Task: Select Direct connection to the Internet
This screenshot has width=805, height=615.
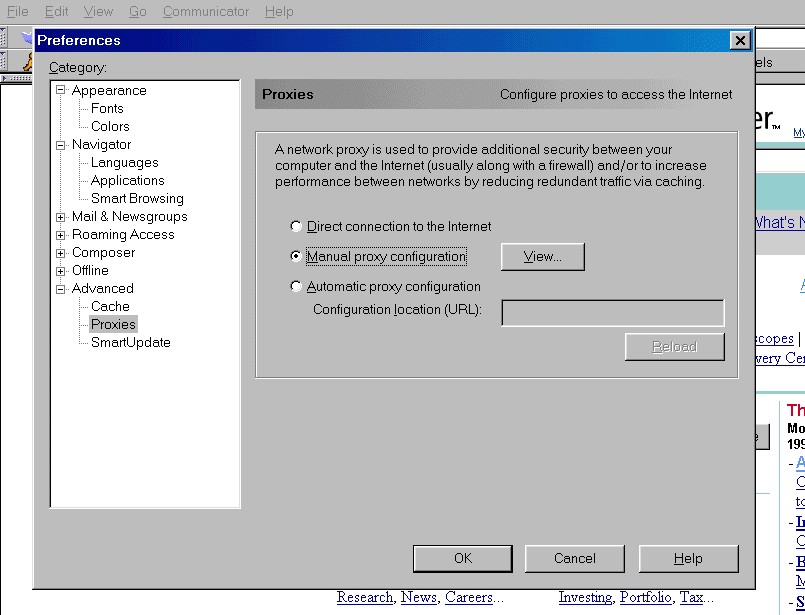Action: 296,227
